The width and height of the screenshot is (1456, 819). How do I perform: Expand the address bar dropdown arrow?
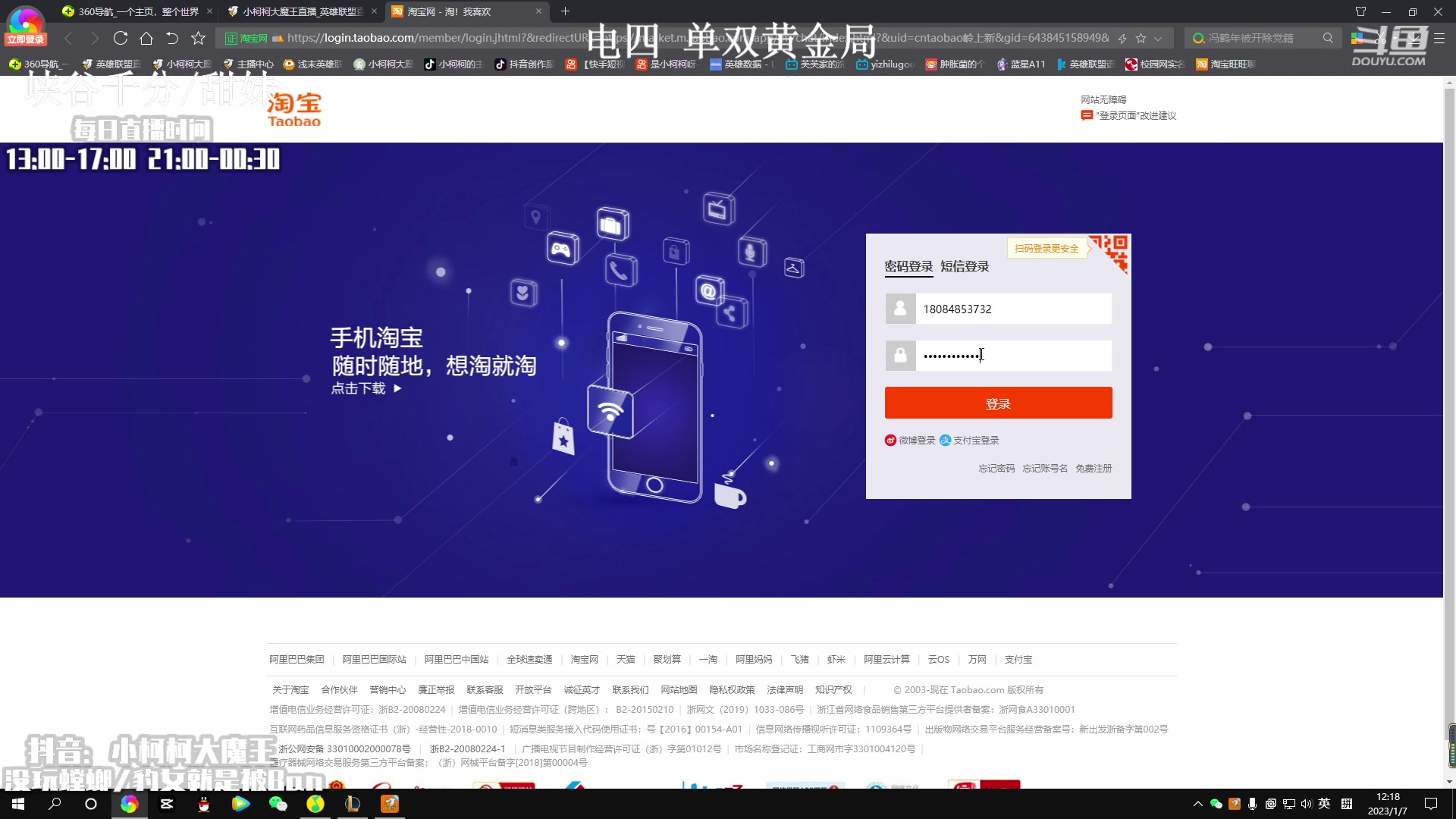point(1158,38)
